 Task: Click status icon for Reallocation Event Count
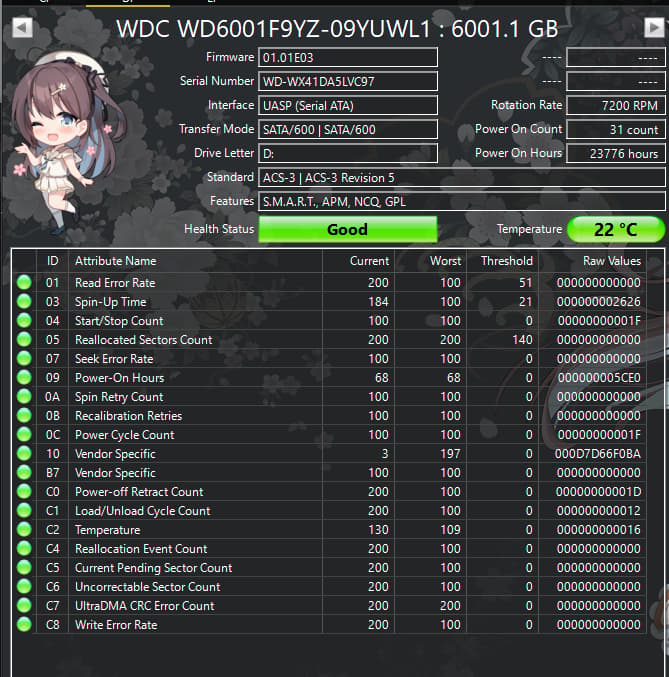[24, 548]
